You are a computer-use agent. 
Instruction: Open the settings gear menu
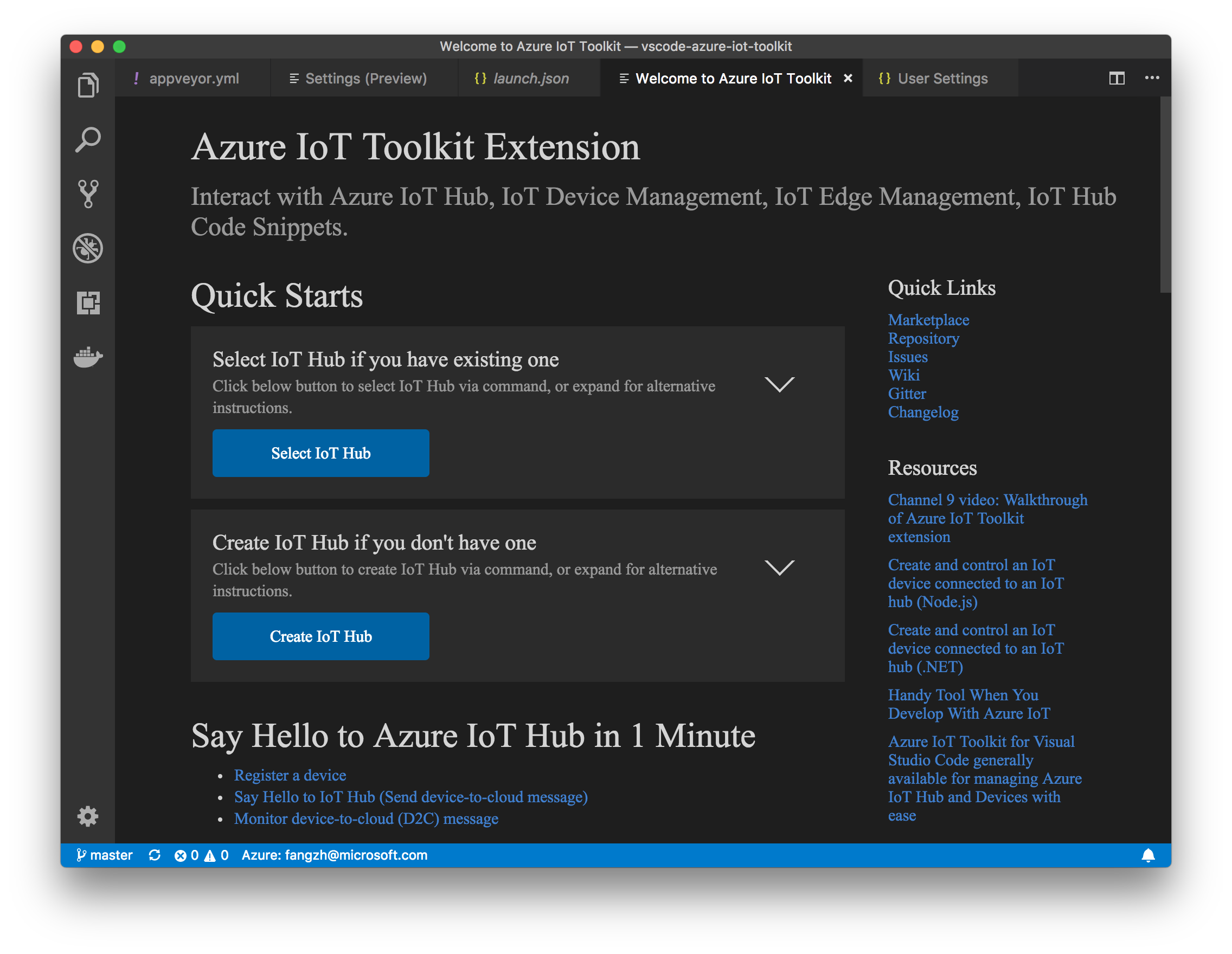point(88,816)
